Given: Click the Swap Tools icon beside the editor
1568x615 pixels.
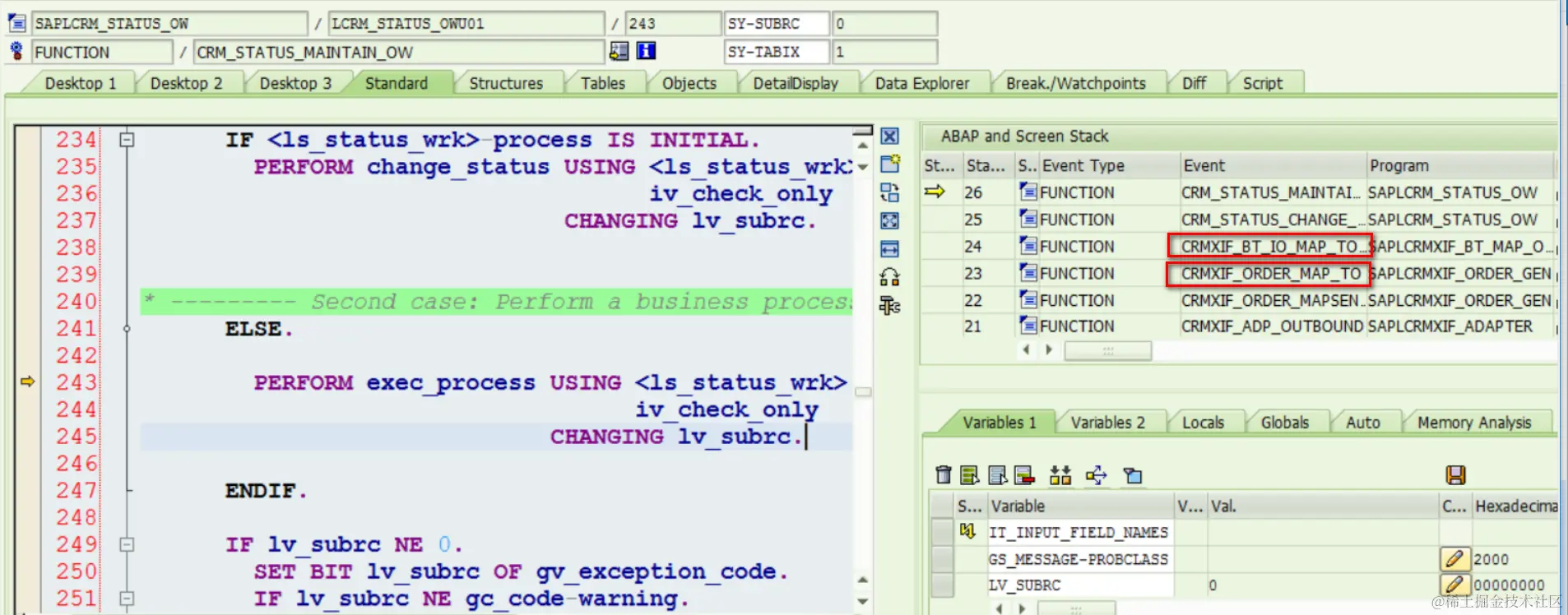Looking at the screenshot, I should coord(889,277).
